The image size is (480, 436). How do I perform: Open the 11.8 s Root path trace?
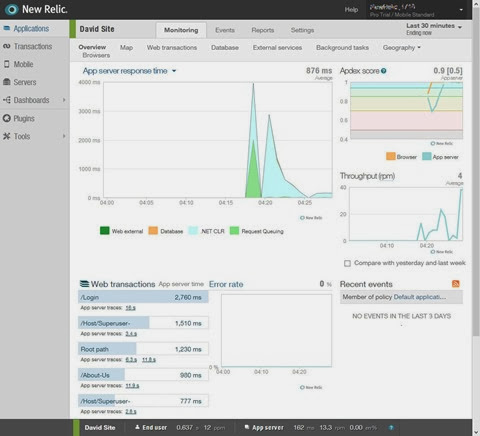149,360
